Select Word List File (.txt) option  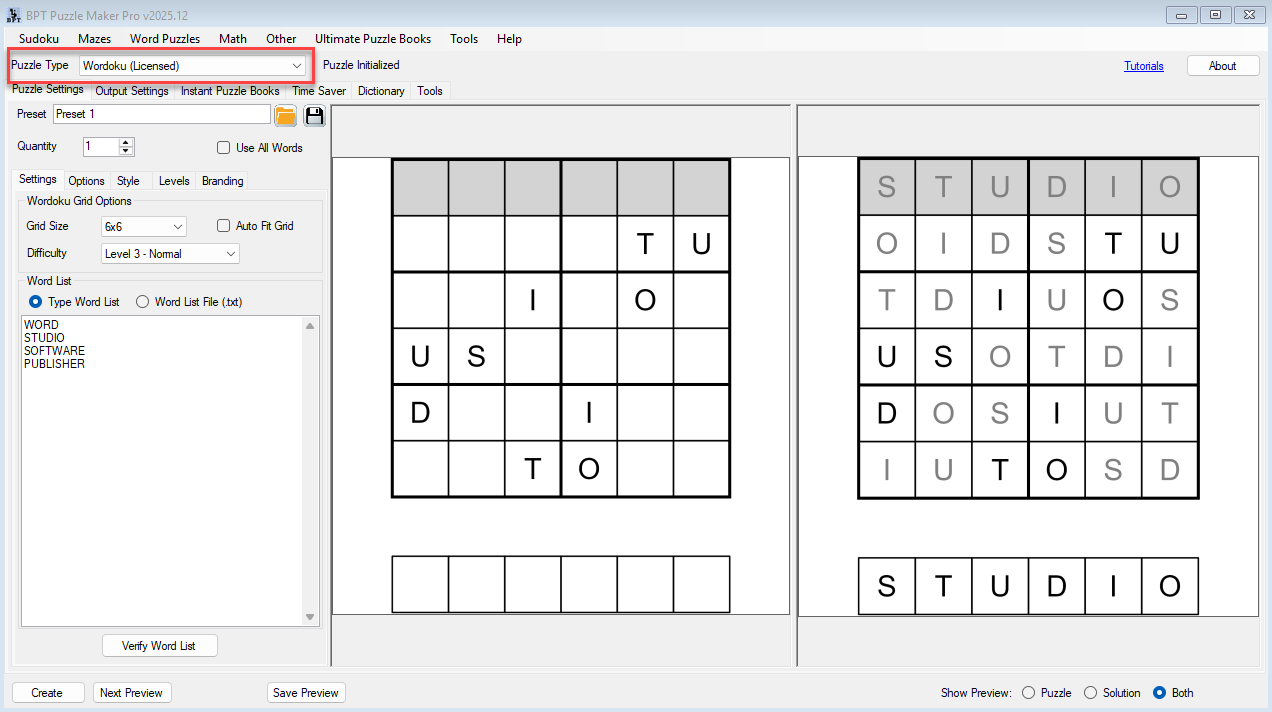pos(143,302)
